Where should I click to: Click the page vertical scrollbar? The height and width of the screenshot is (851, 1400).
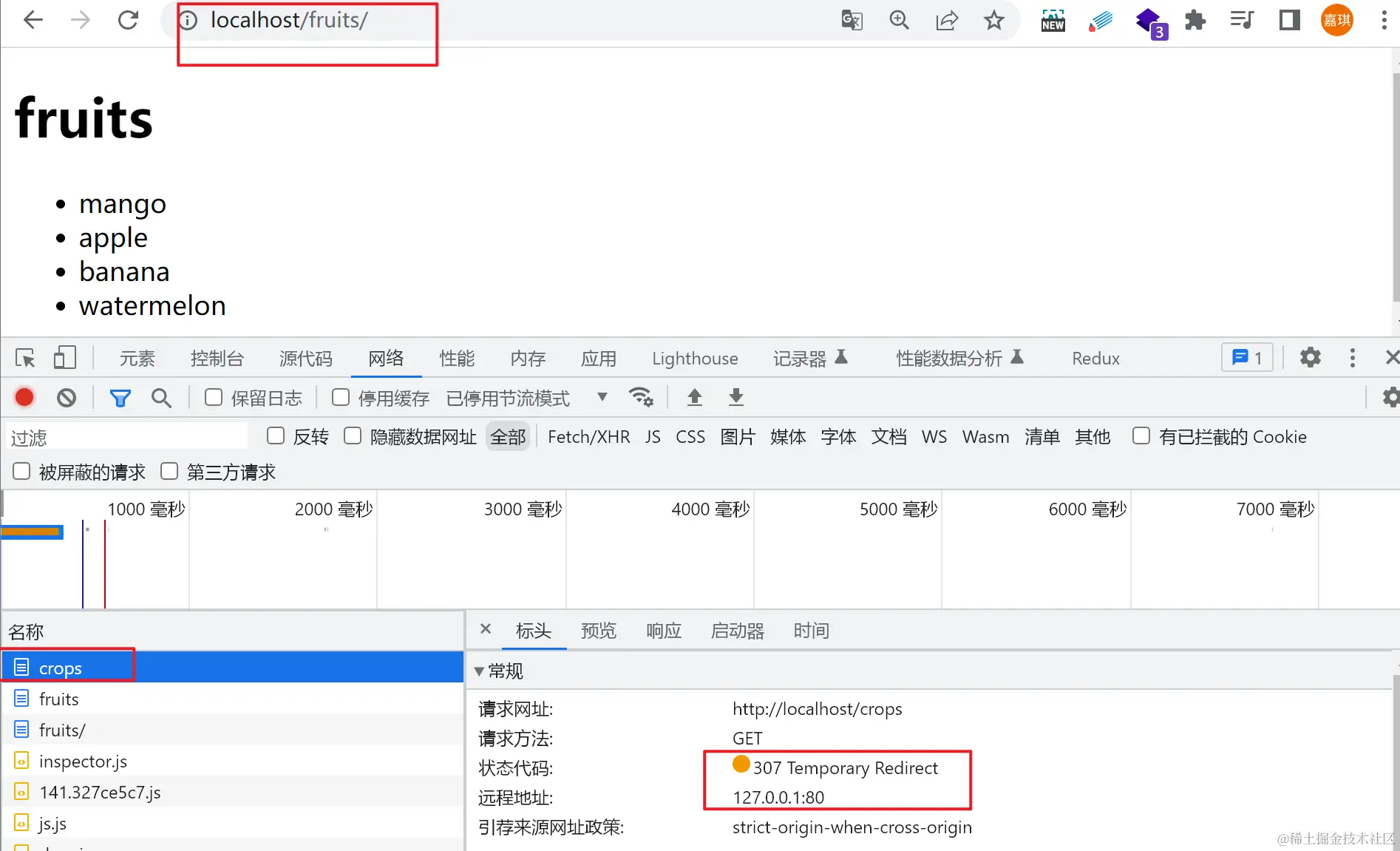coord(1396,189)
